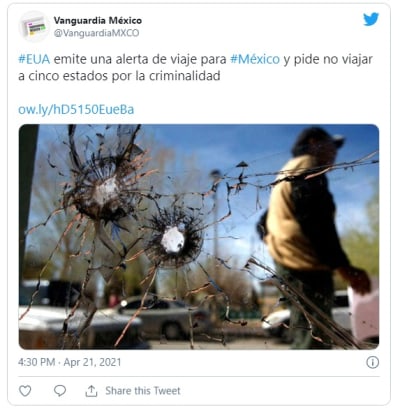Click the blurred walking man in photo
Viewport: 400px width, 409px height.
click(310, 230)
